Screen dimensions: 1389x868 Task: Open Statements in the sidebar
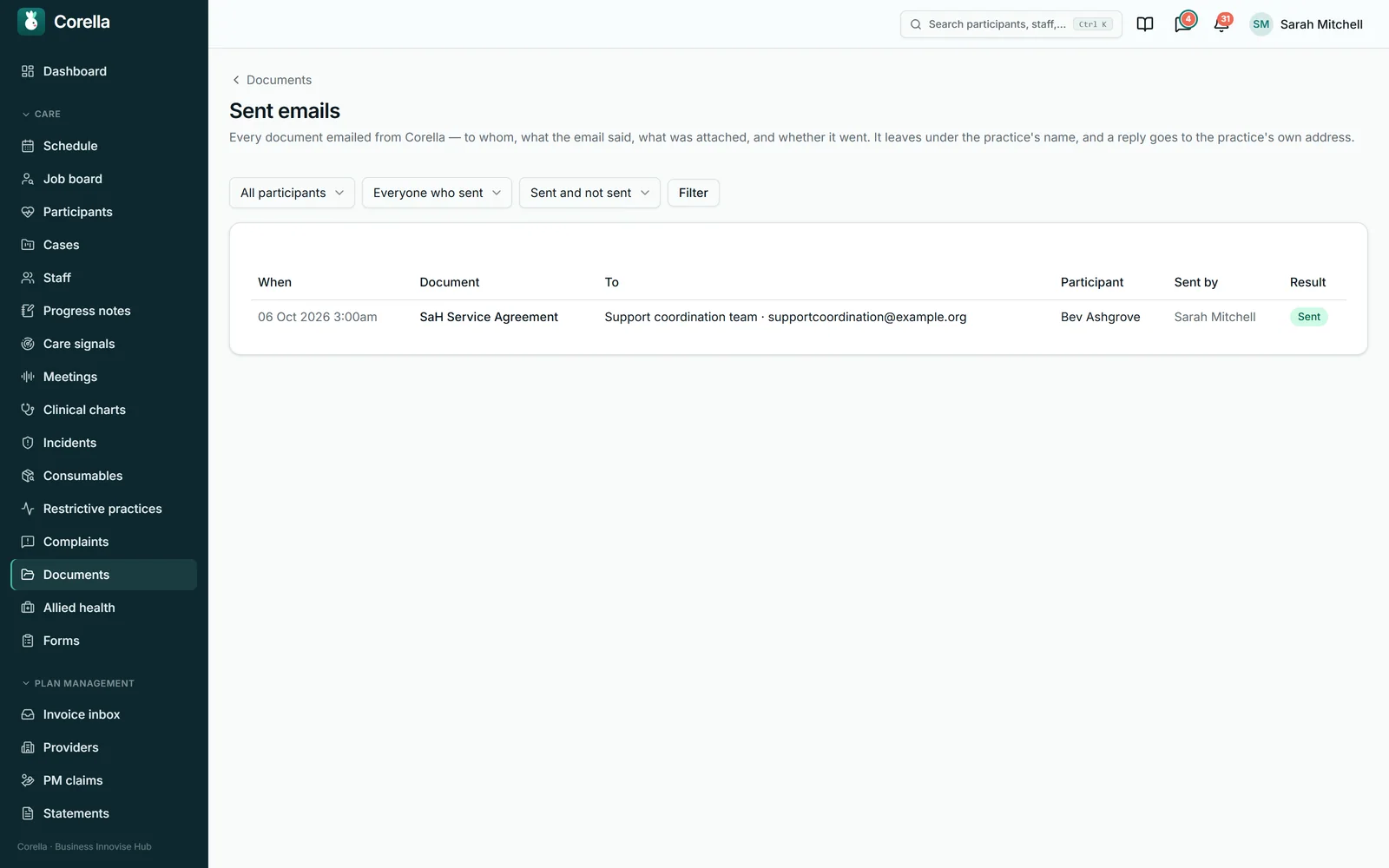pyautogui.click(x=103, y=813)
